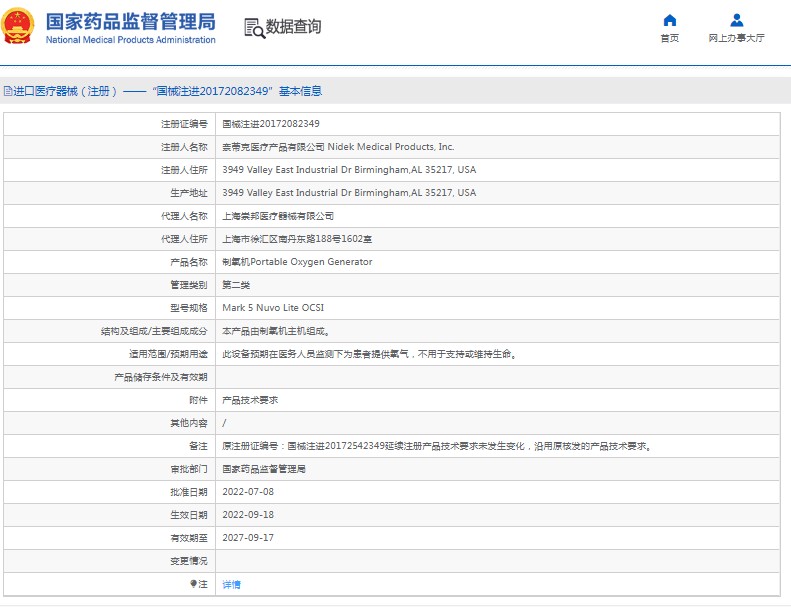Click the 数据查询 heading text
791x607 pixels.
point(293,27)
